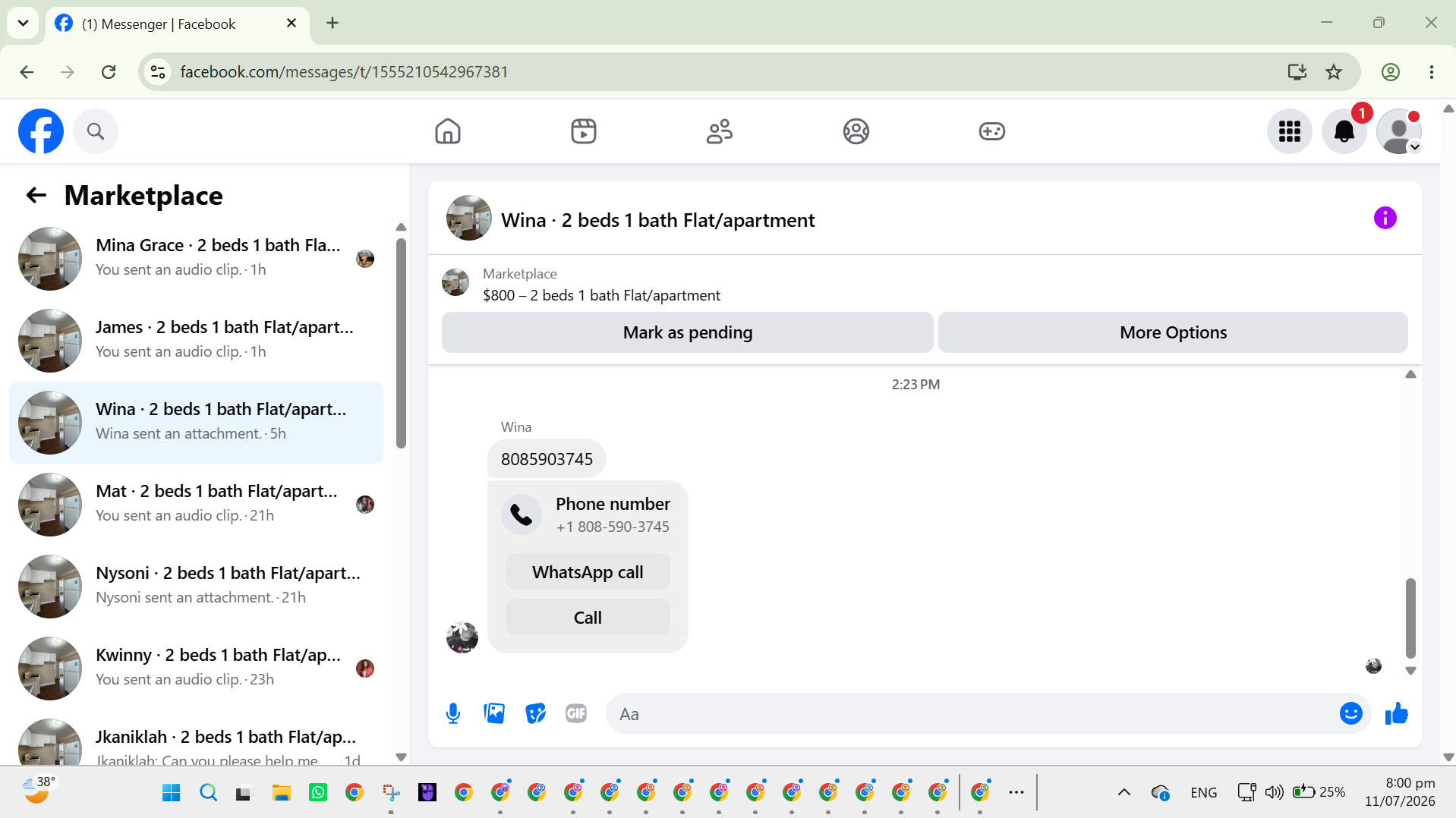Open the $800 flat/apartment listing link
Screen dimensions: 1456x818
(601, 295)
